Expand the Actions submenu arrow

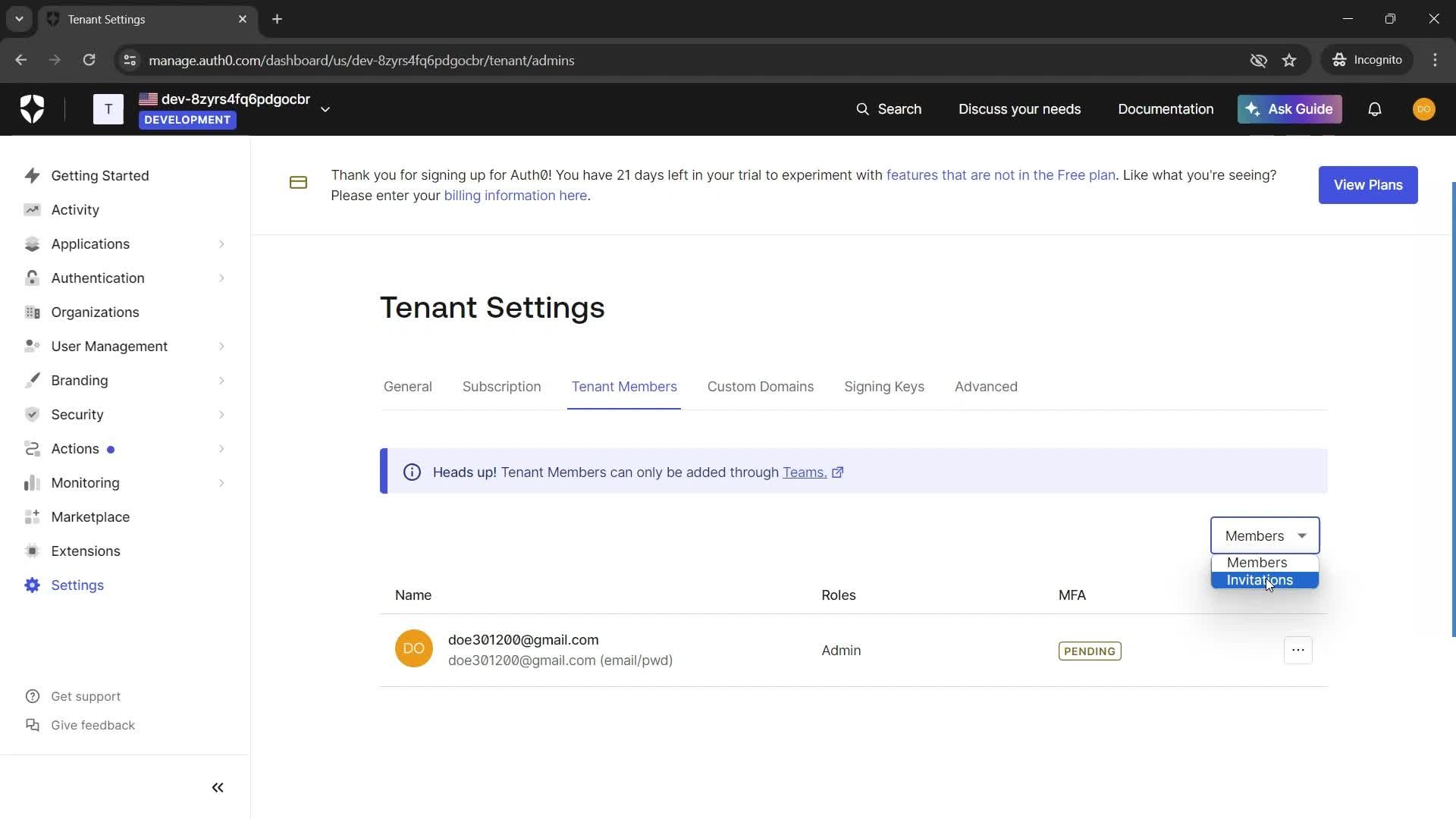[221, 449]
